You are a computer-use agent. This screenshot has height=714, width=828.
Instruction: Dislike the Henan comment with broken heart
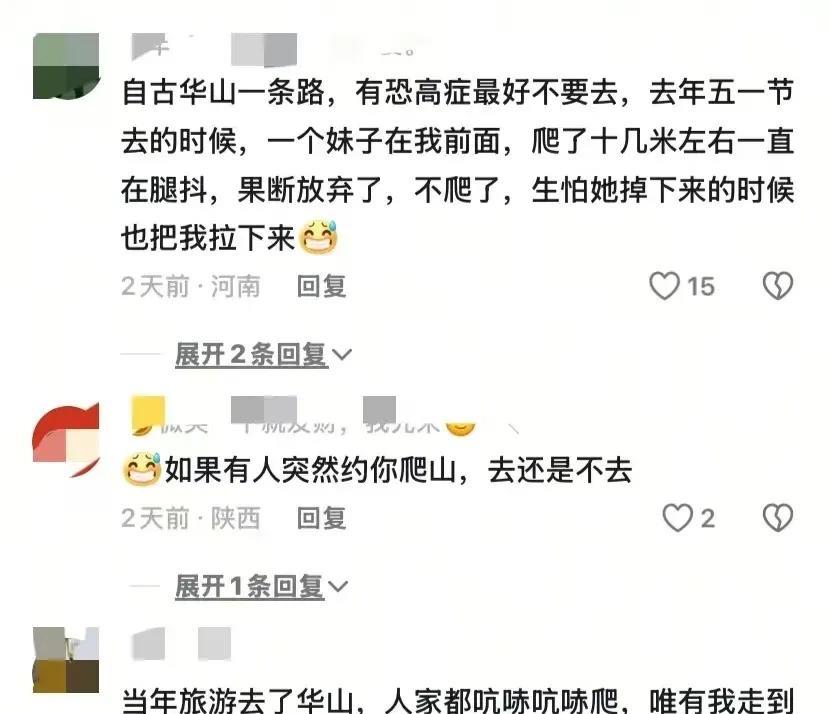pos(778,286)
